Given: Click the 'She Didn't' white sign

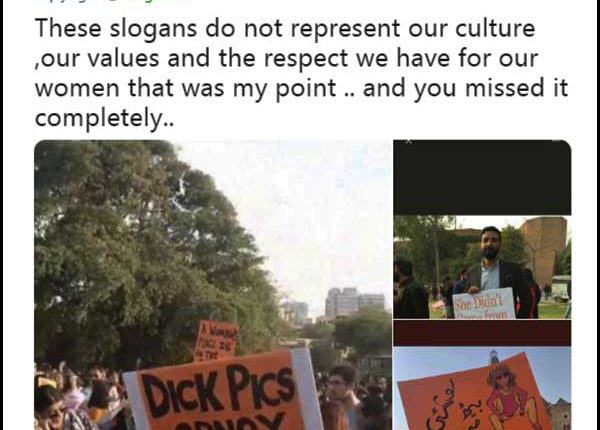Looking at the screenshot, I should pos(484,304).
